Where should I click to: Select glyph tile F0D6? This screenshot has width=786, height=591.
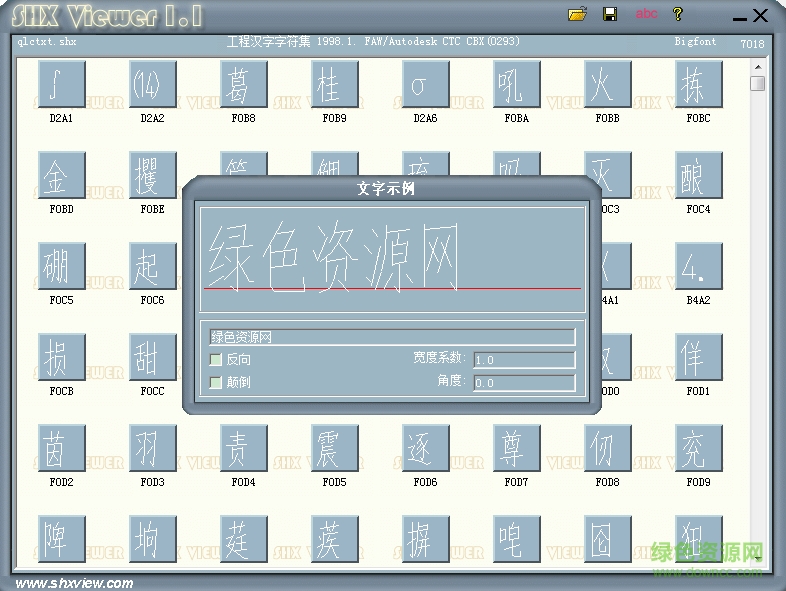point(426,448)
